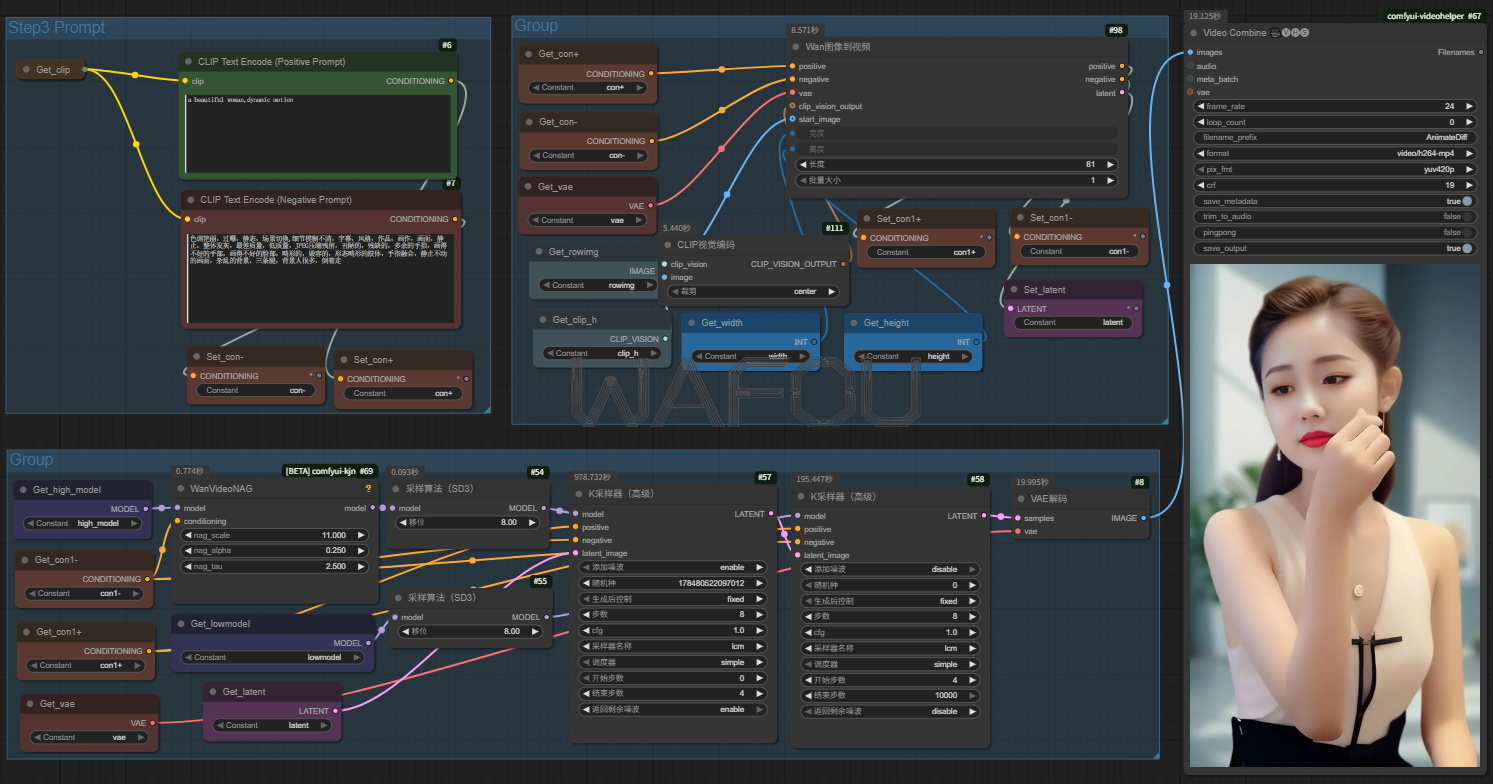Click the LATENT output port on K采样器 #57
1493x784 pixels.
pos(770,514)
